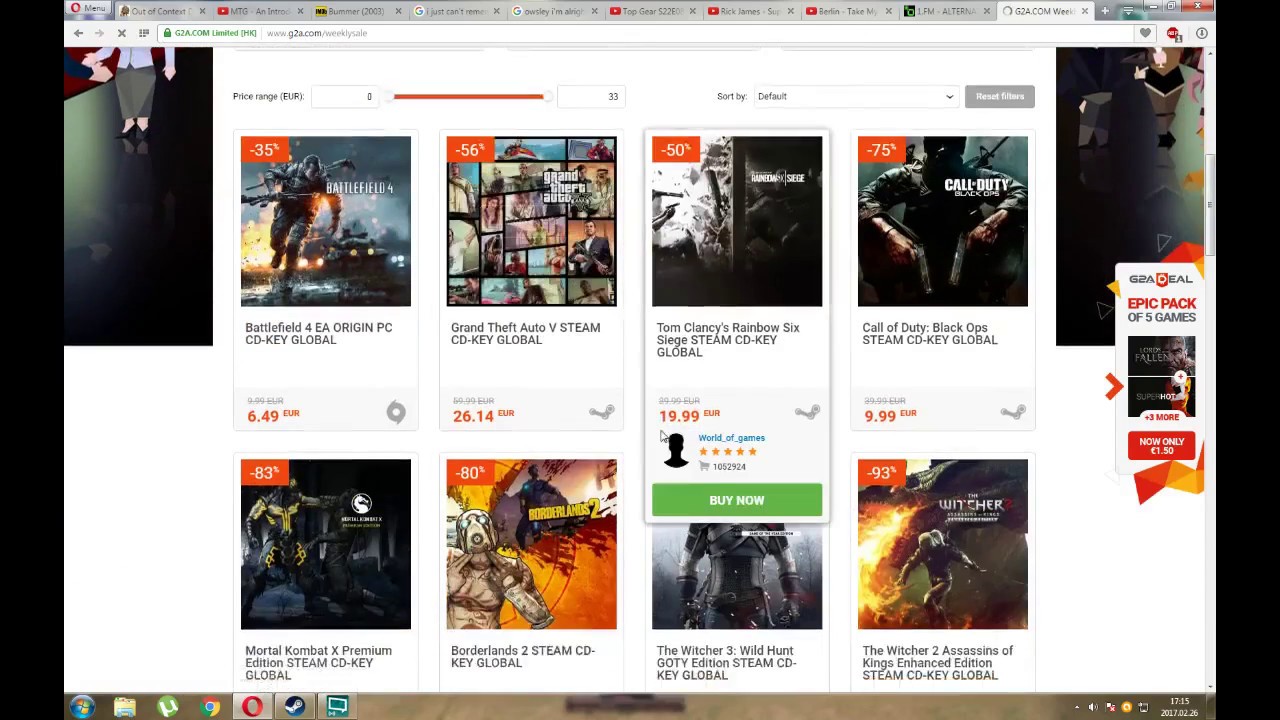
Task: Open the Rainbow Six Siege cover image
Action: click(737, 221)
